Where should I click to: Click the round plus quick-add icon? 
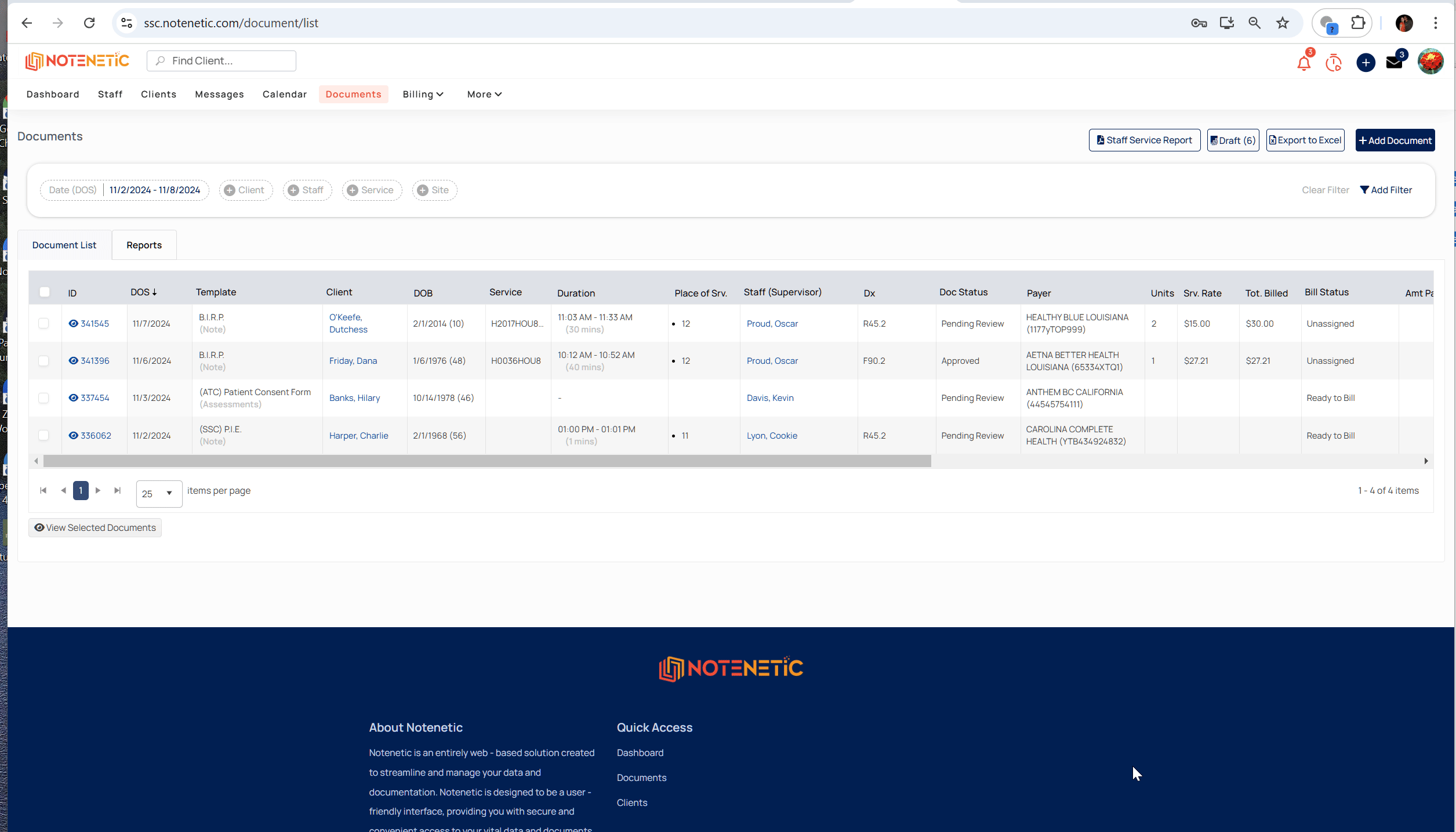click(1366, 62)
